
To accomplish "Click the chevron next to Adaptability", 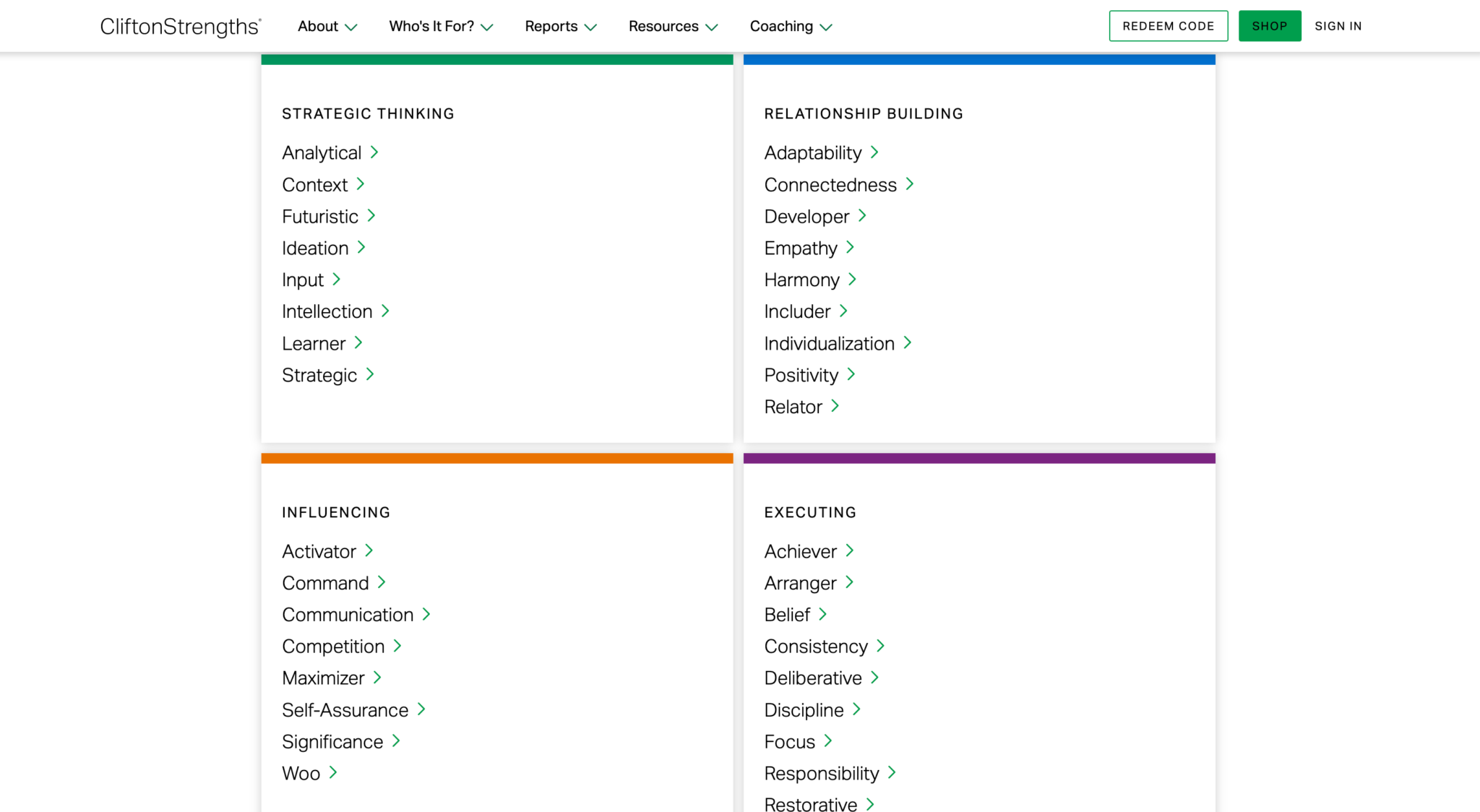I will coord(874,152).
